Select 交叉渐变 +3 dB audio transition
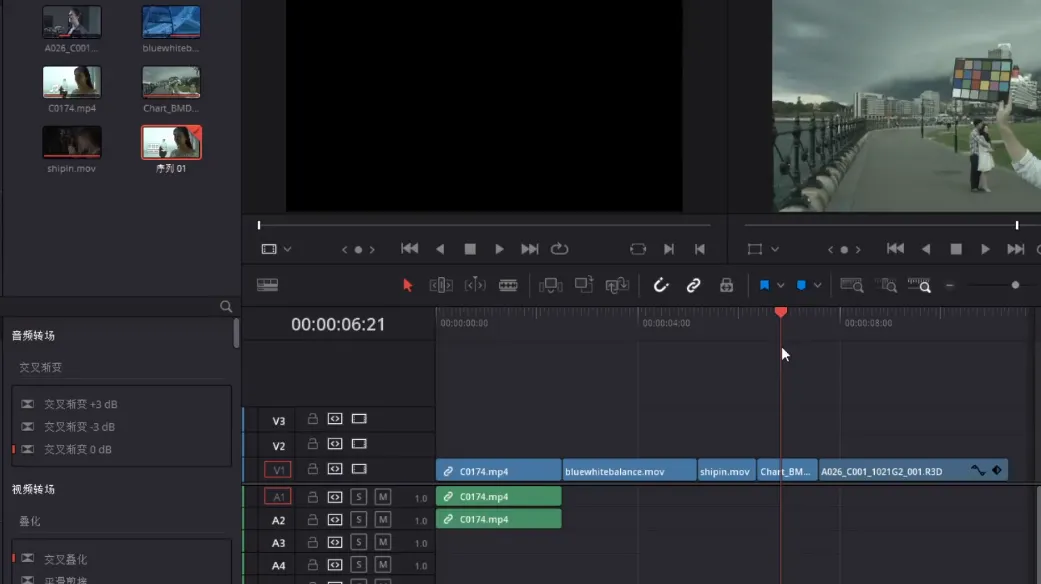Screen dimensions: 1041x584 coord(81,405)
